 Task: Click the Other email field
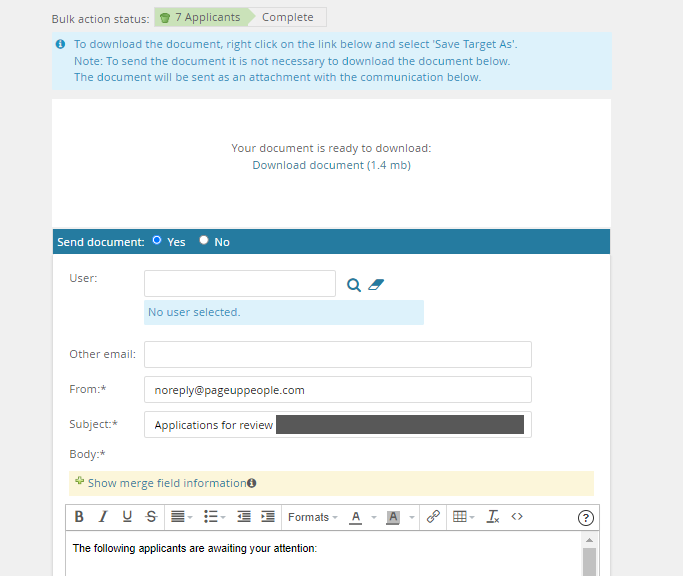(x=338, y=354)
